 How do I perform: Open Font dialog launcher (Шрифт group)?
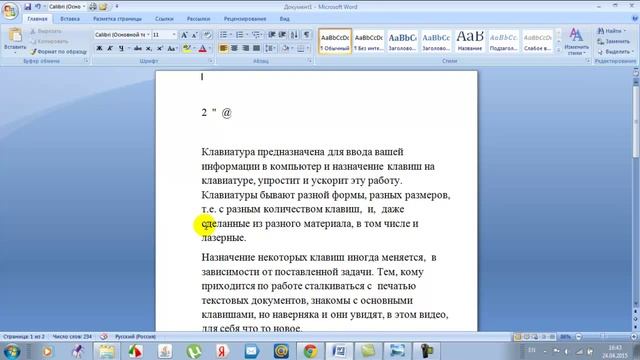point(211,61)
